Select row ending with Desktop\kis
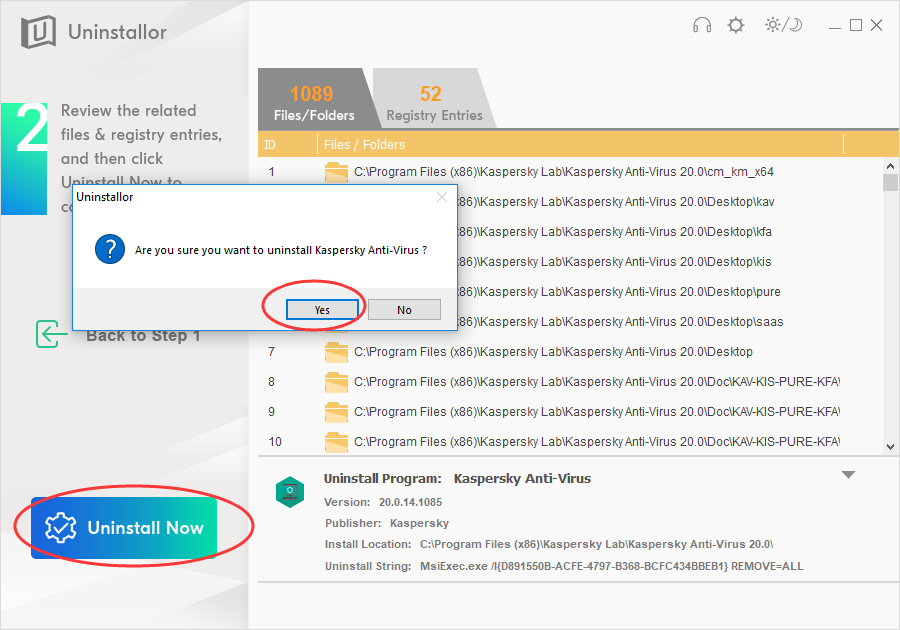 (614, 262)
